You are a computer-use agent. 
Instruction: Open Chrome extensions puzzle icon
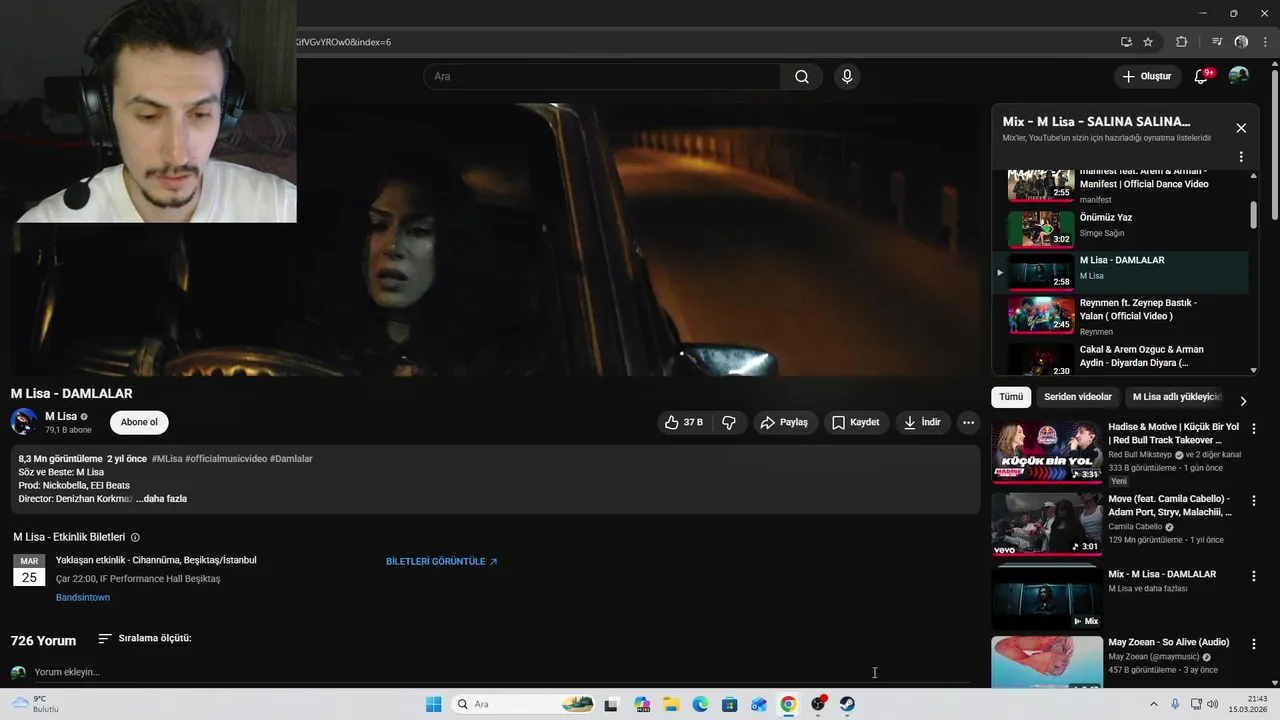pyautogui.click(x=1181, y=42)
